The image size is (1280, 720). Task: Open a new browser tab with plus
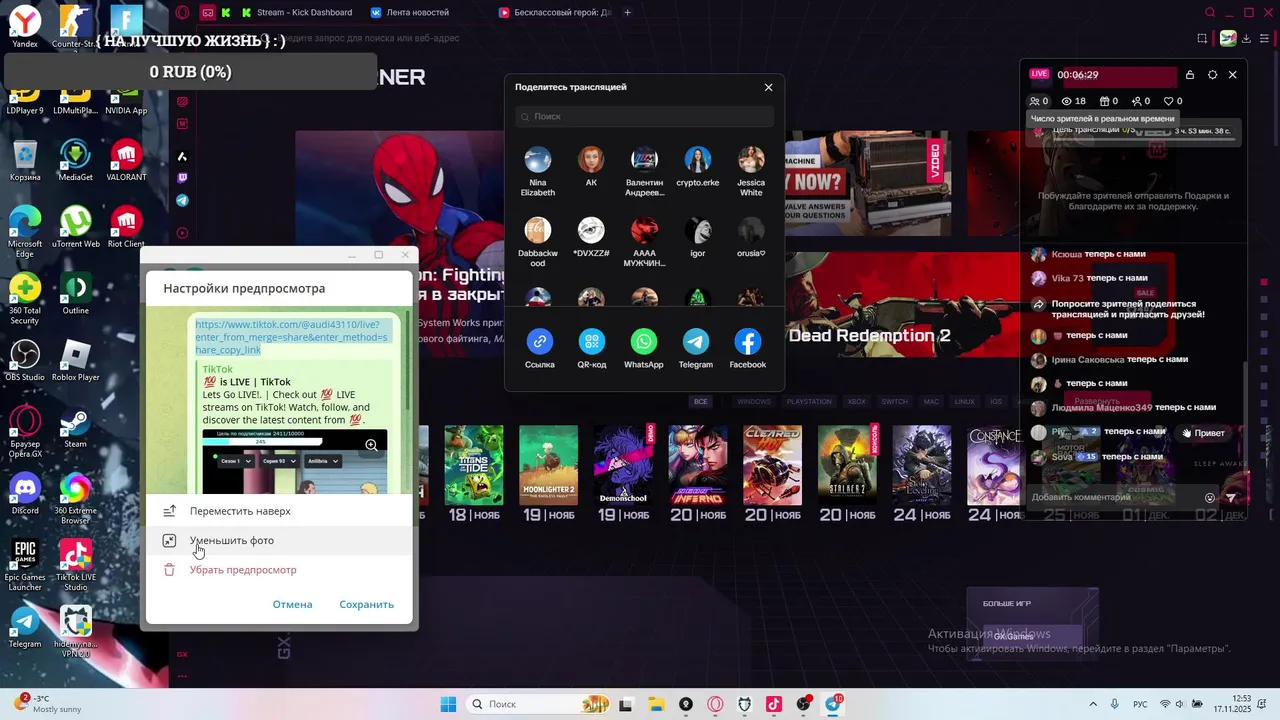pyautogui.click(x=628, y=12)
